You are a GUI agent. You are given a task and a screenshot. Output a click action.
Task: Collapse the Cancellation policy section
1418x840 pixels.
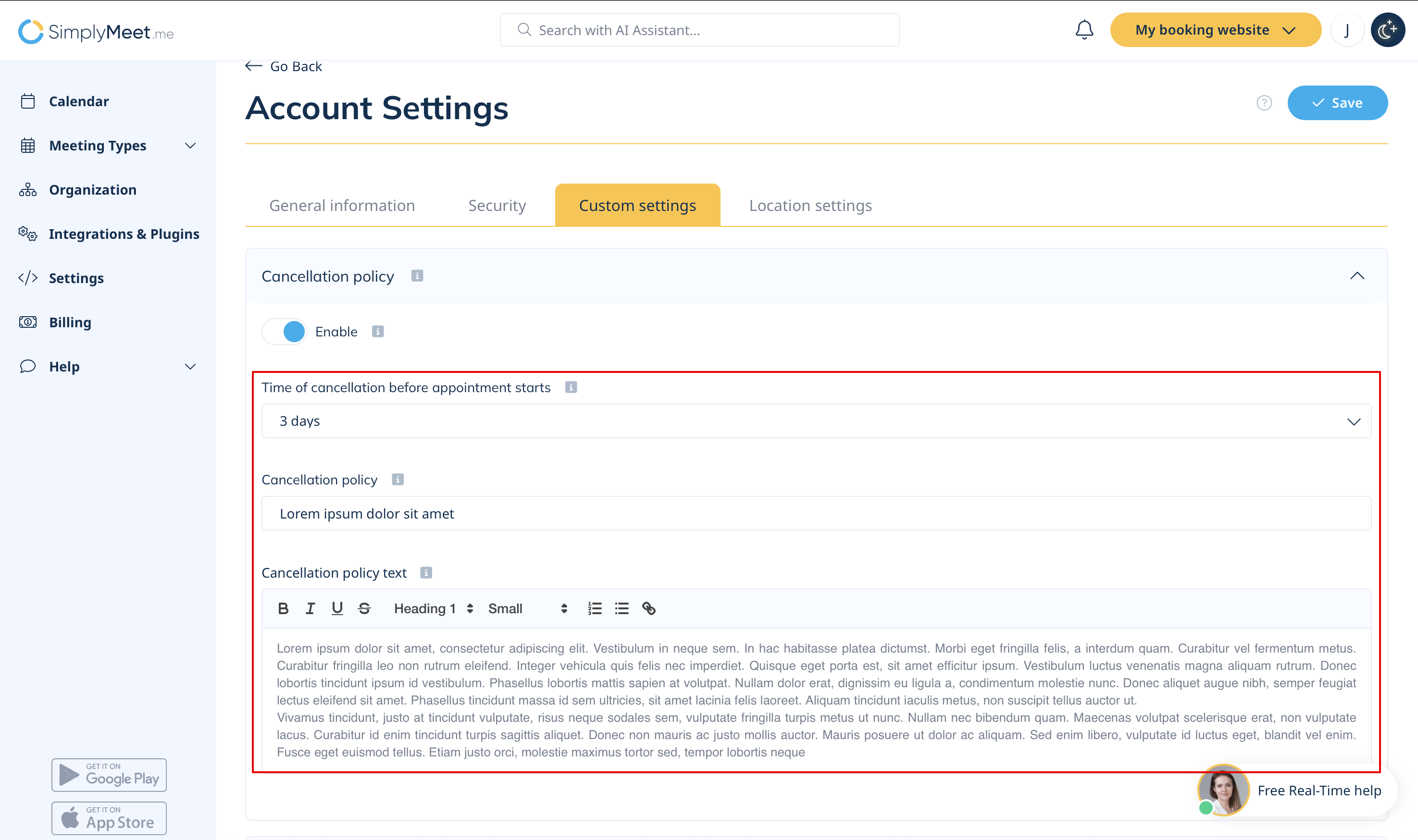click(1357, 276)
